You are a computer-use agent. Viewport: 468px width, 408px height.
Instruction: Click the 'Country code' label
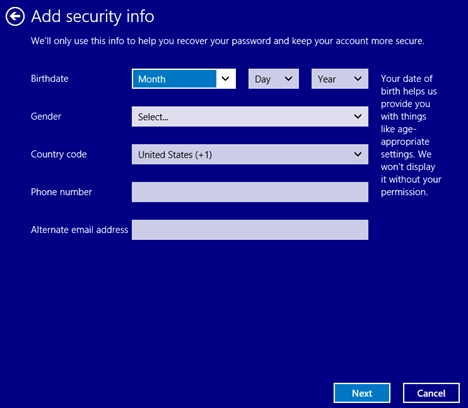[59, 154]
